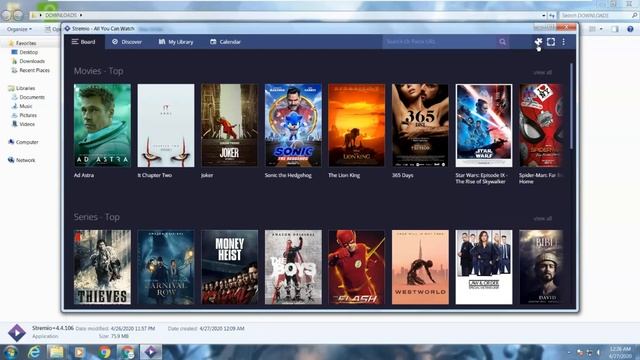Open Star Wars Rise of Skywalker poster
The image size is (640, 360).
[484, 125]
